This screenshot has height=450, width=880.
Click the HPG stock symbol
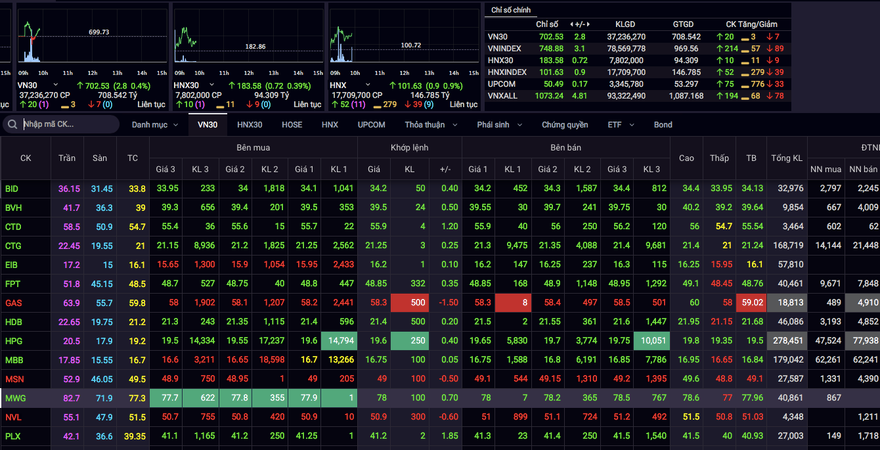click(13, 341)
